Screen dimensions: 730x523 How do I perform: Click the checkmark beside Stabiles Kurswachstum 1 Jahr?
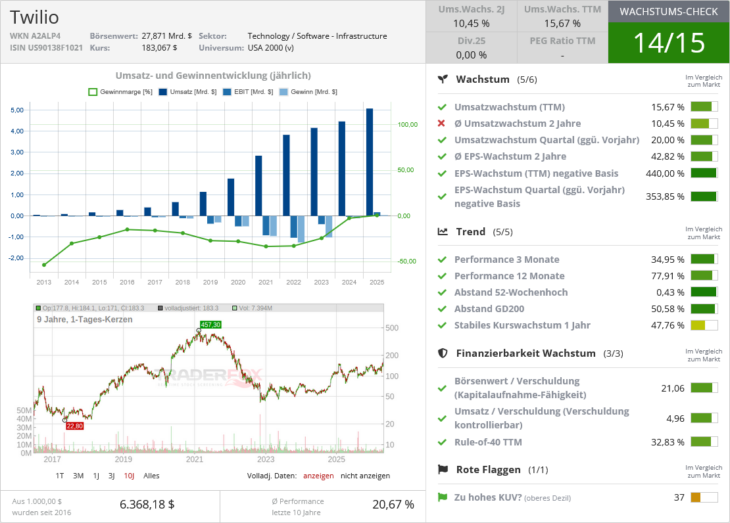click(x=442, y=325)
